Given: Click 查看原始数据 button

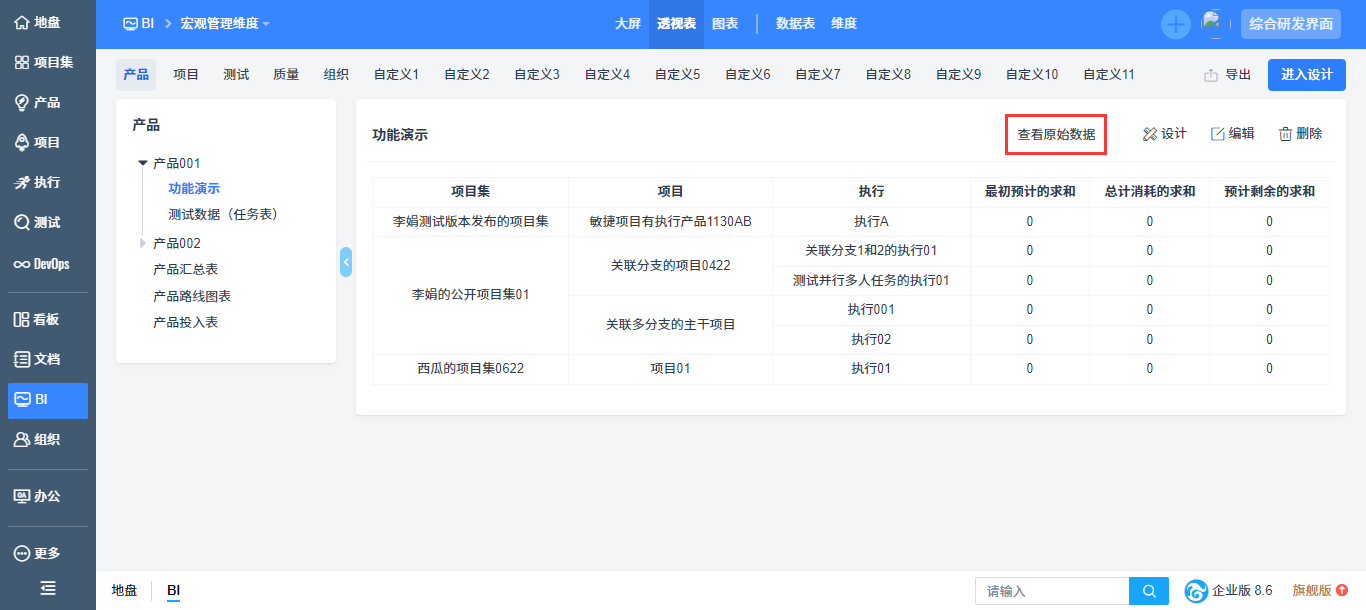Looking at the screenshot, I should click(1056, 134).
